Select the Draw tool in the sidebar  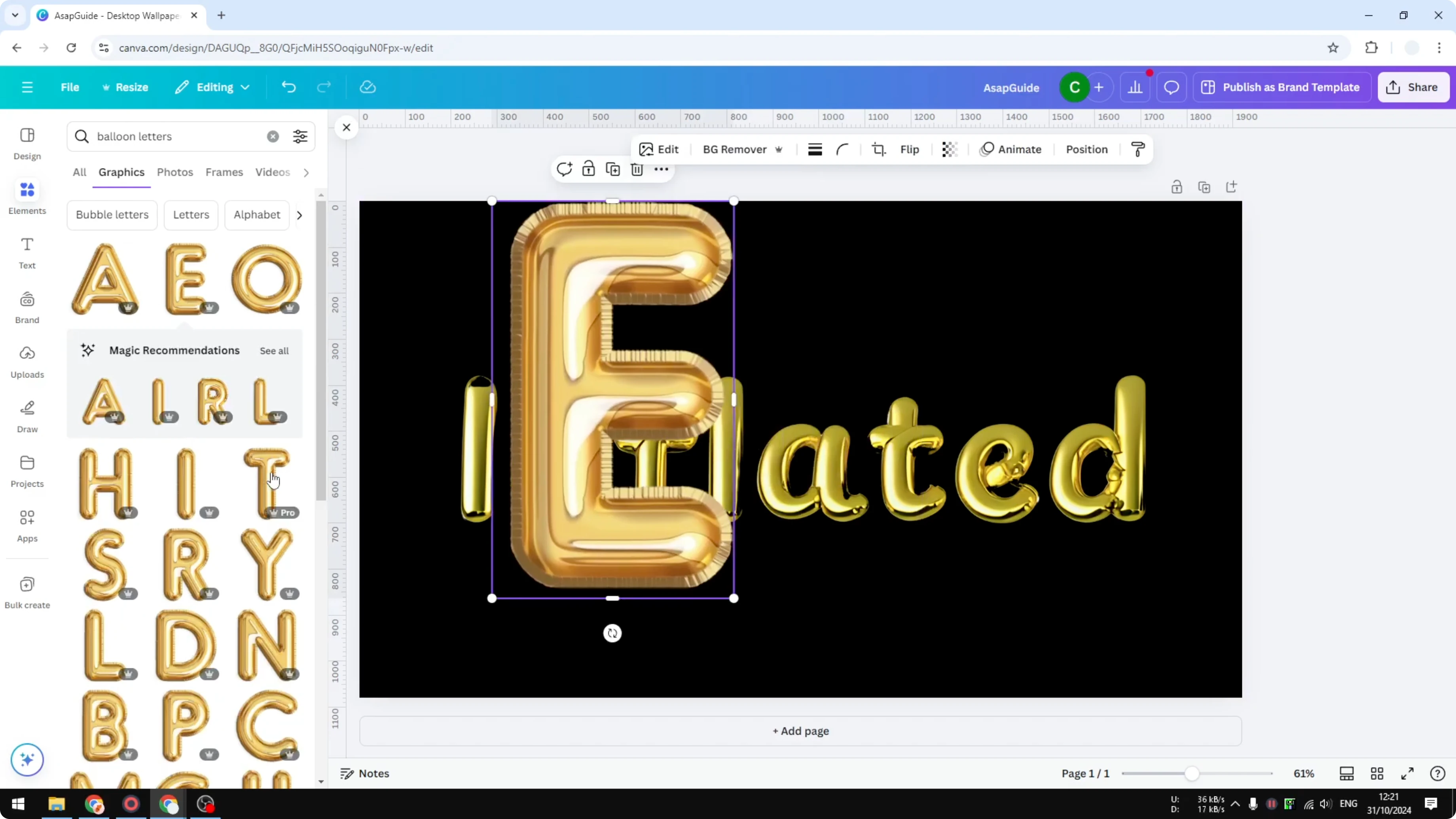click(27, 417)
